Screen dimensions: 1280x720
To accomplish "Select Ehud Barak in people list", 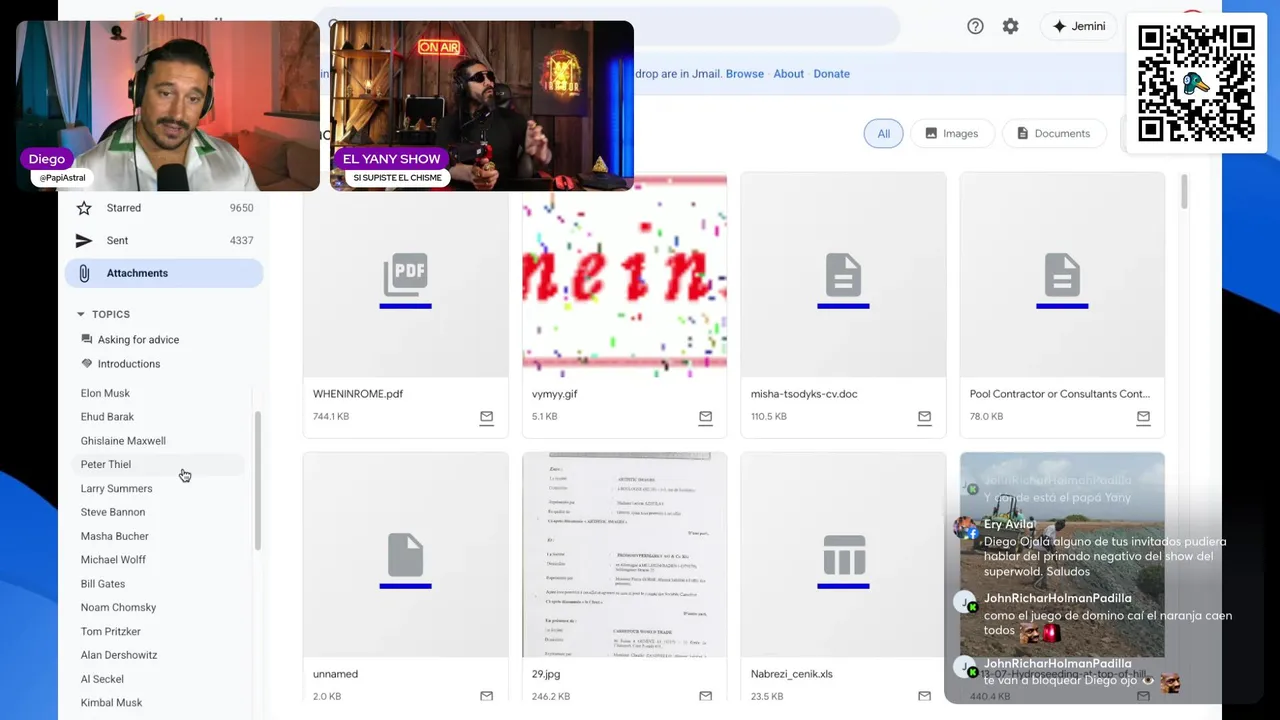I will click(107, 417).
